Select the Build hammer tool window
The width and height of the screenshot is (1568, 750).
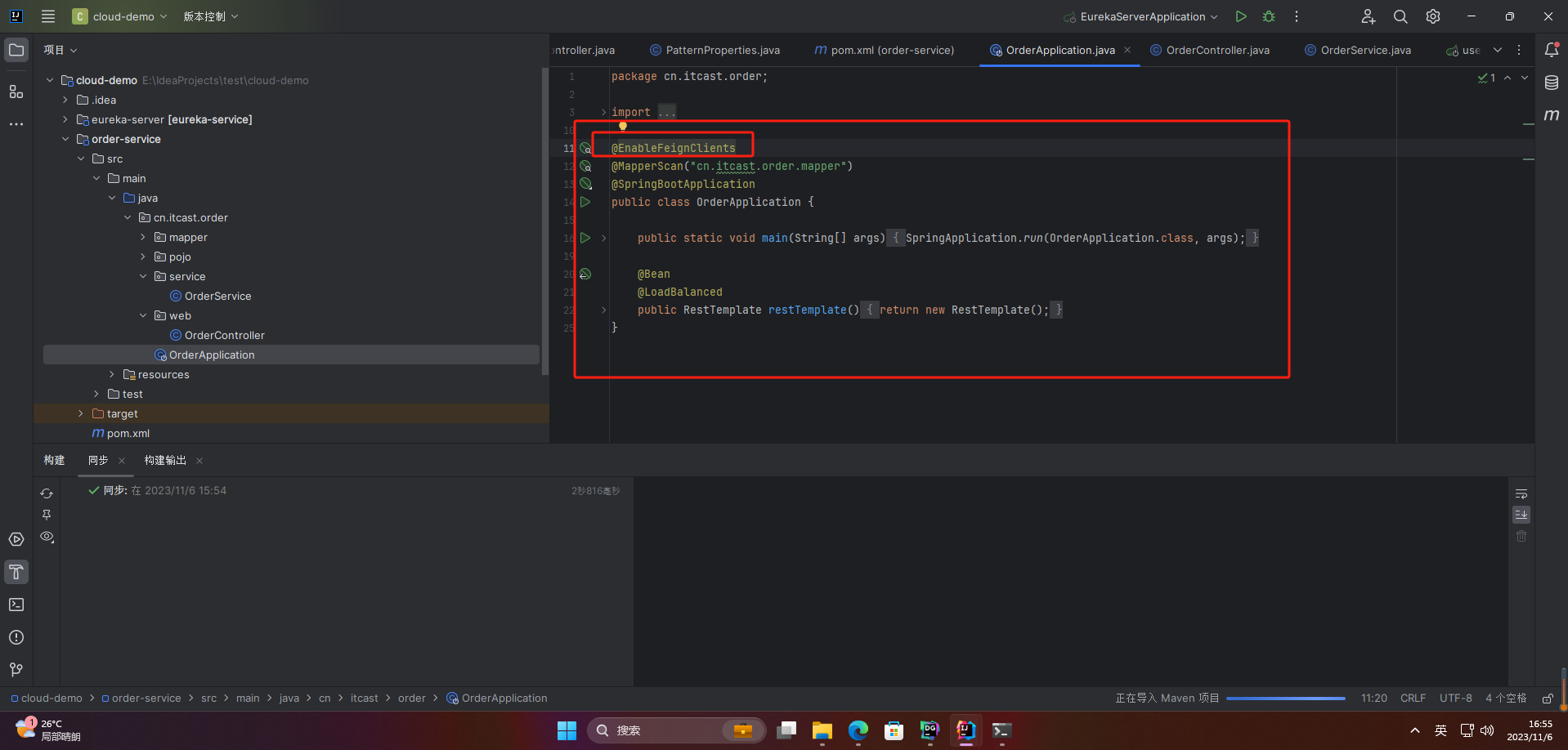(16, 572)
